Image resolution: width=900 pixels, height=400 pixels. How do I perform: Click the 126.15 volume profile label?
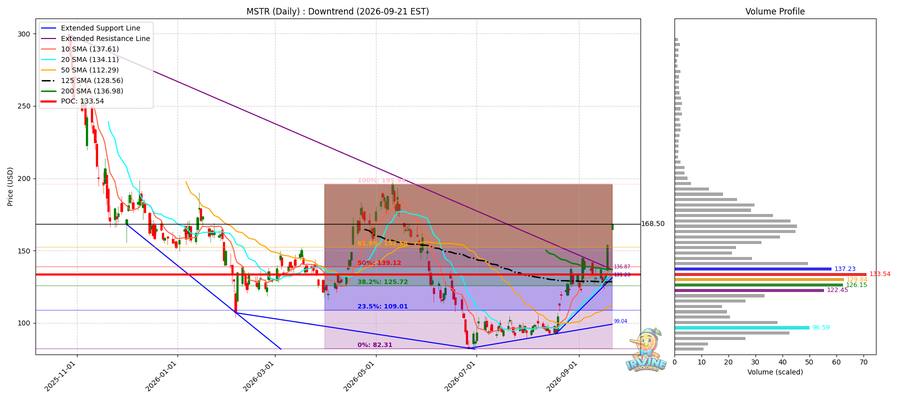point(855,285)
